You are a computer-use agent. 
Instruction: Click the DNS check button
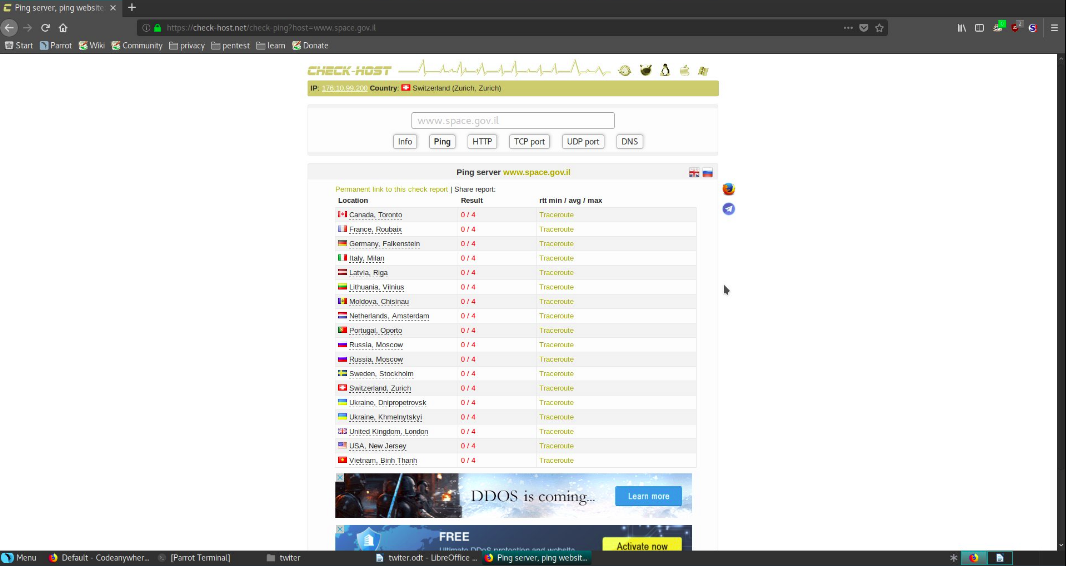tap(630, 141)
